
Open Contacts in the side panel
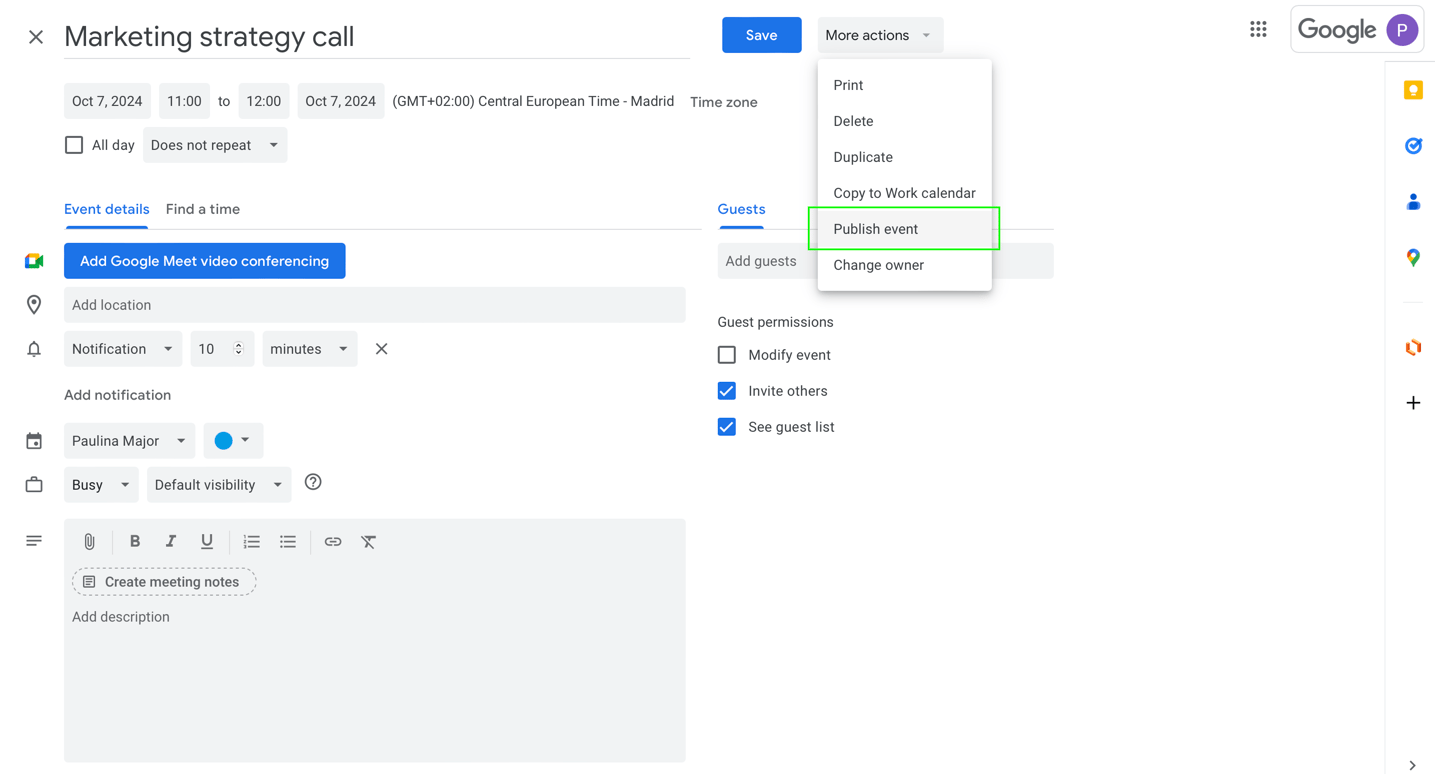[x=1413, y=202]
